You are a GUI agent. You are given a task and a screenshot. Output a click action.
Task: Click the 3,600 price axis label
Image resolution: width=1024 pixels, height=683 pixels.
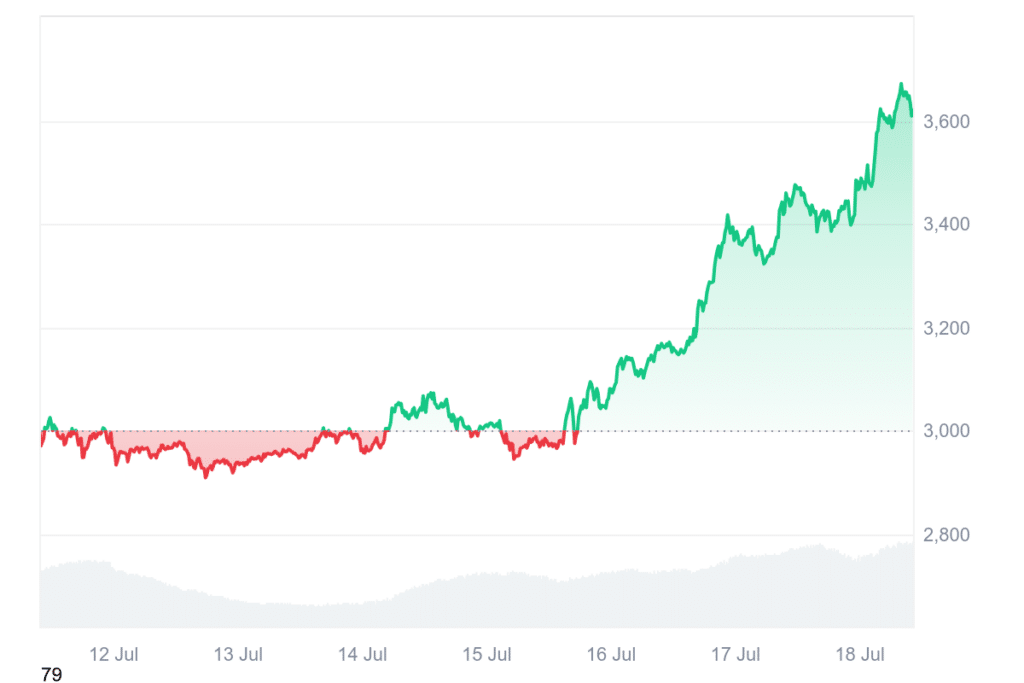(x=946, y=122)
